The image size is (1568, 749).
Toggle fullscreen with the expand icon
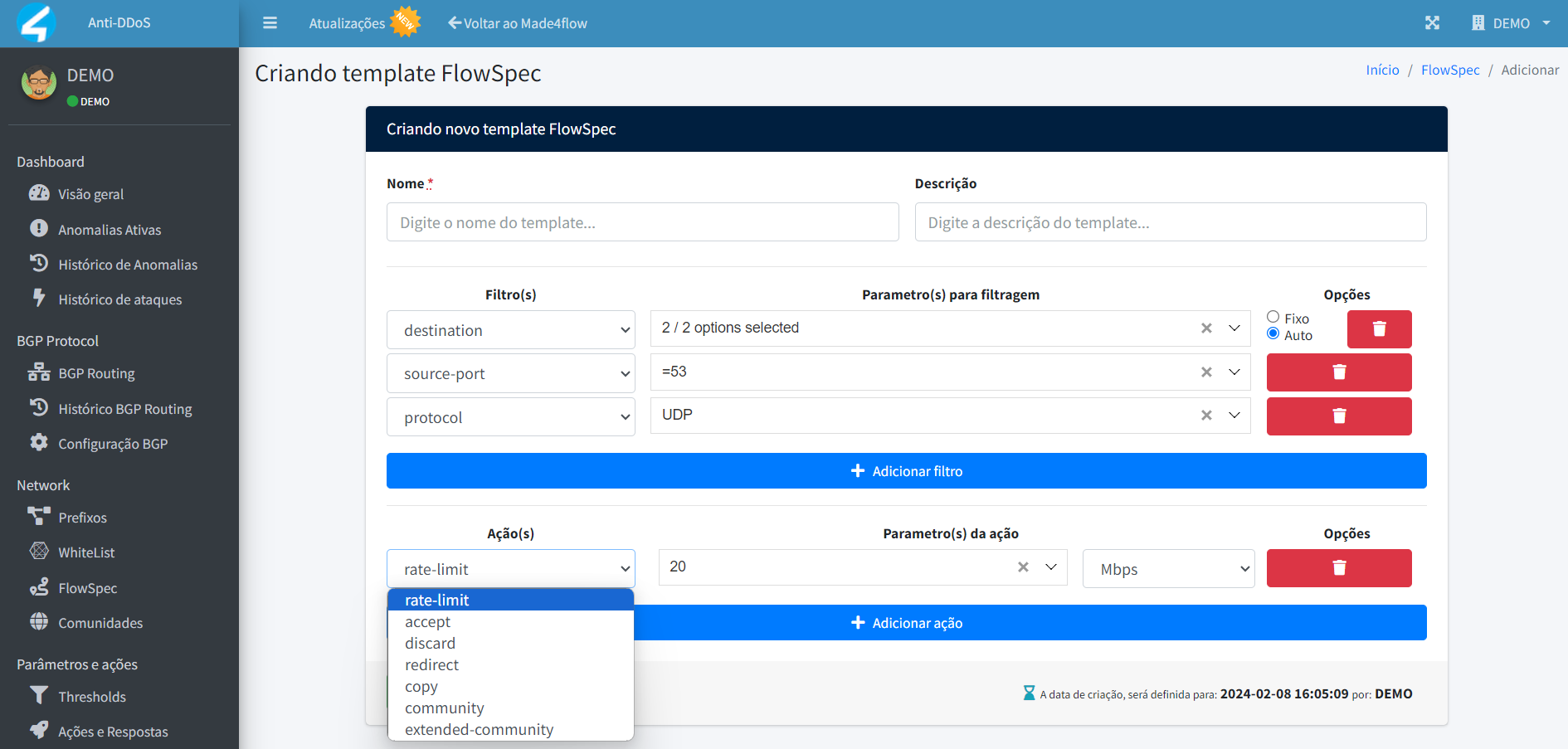tap(1433, 22)
